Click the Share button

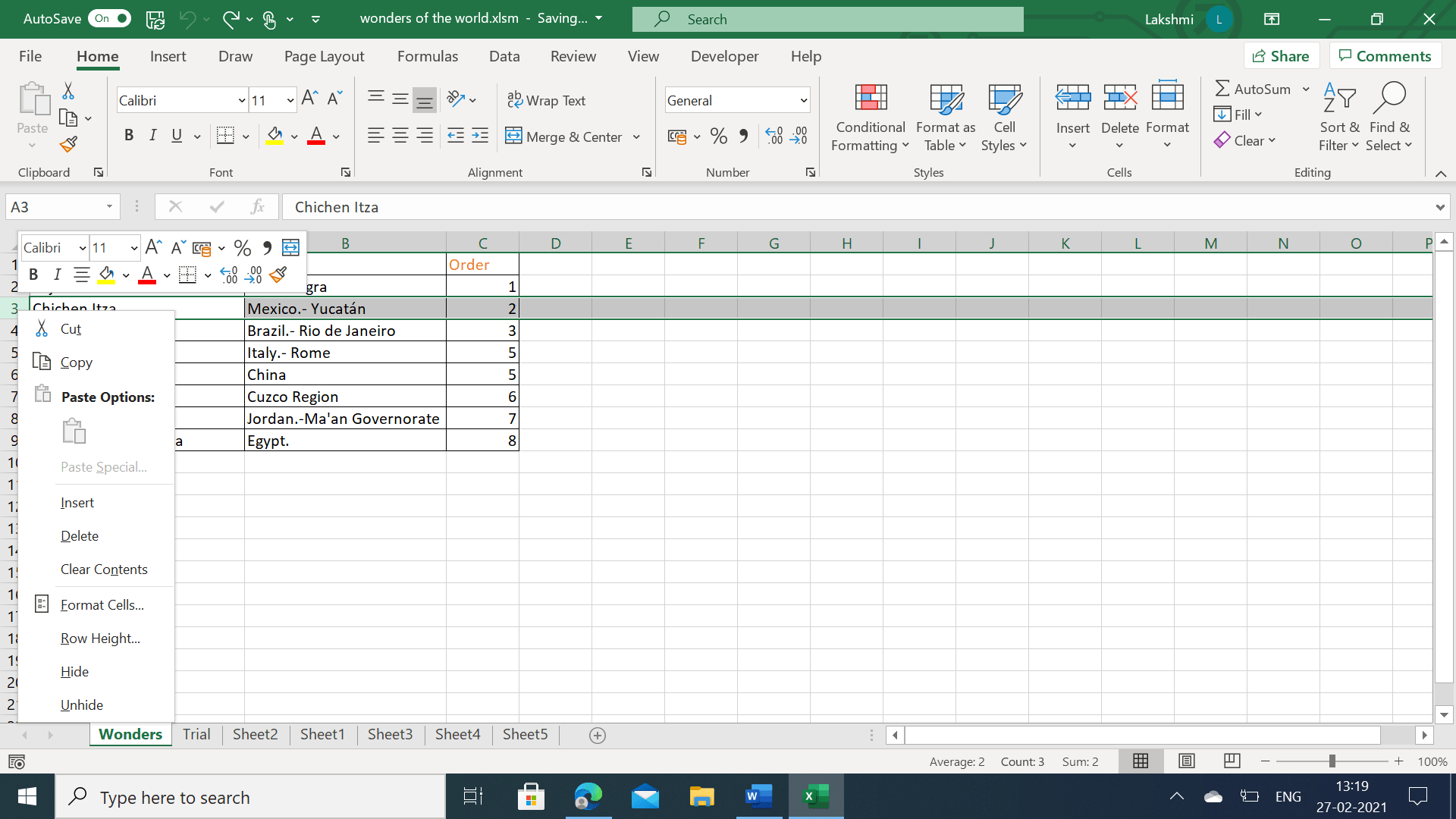point(1281,56)
